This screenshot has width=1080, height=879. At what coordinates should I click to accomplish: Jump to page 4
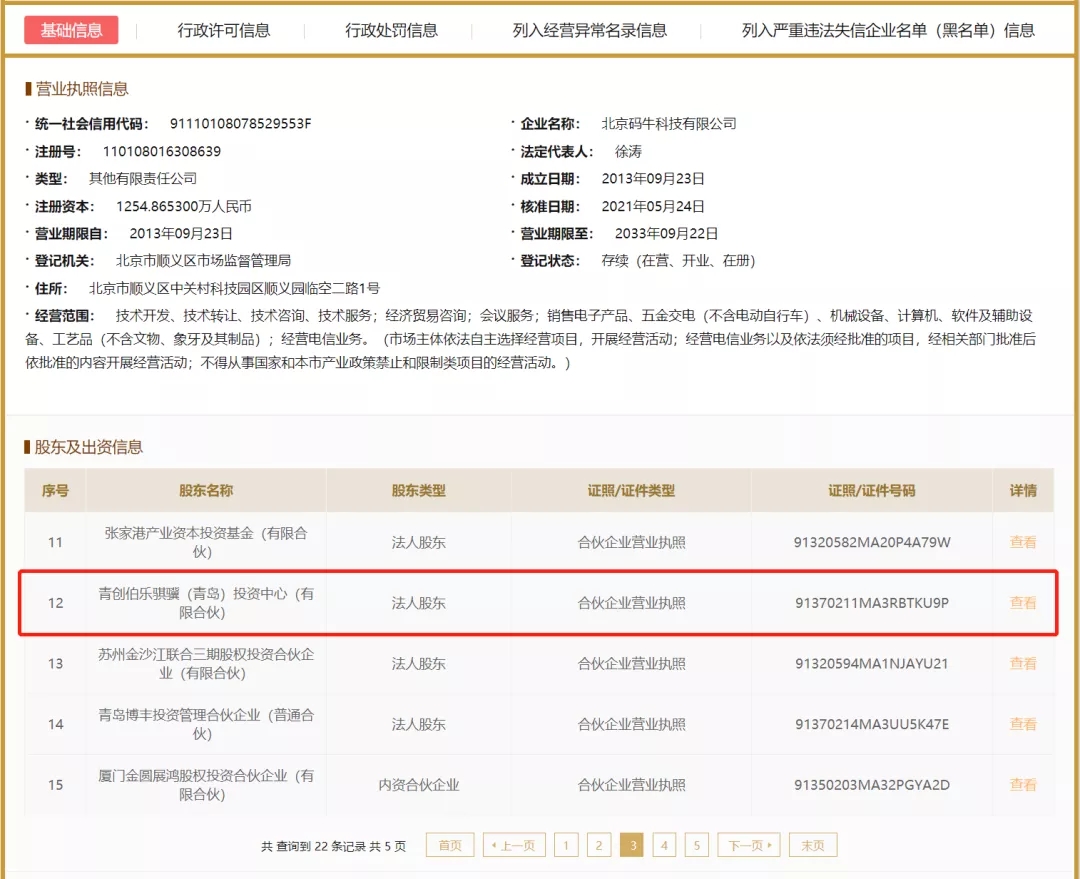pyautogui.click(x=664, y=845)
